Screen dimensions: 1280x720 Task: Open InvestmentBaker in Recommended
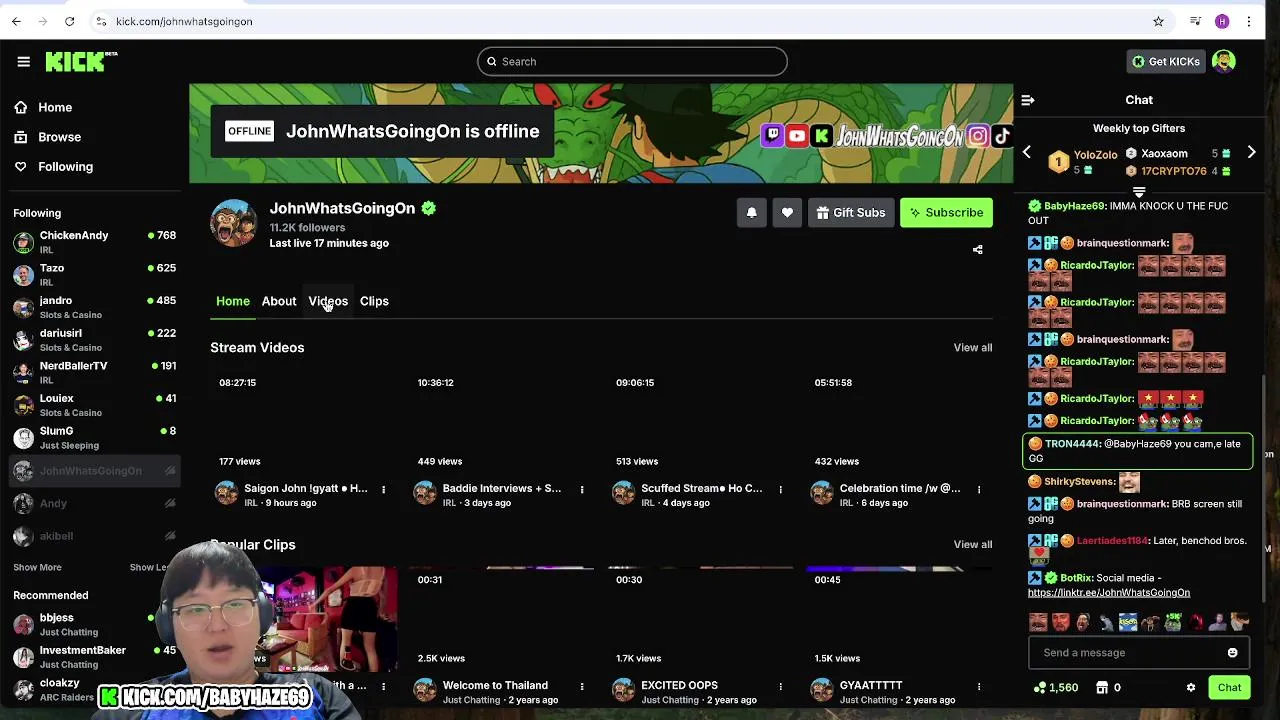point(94,657)
